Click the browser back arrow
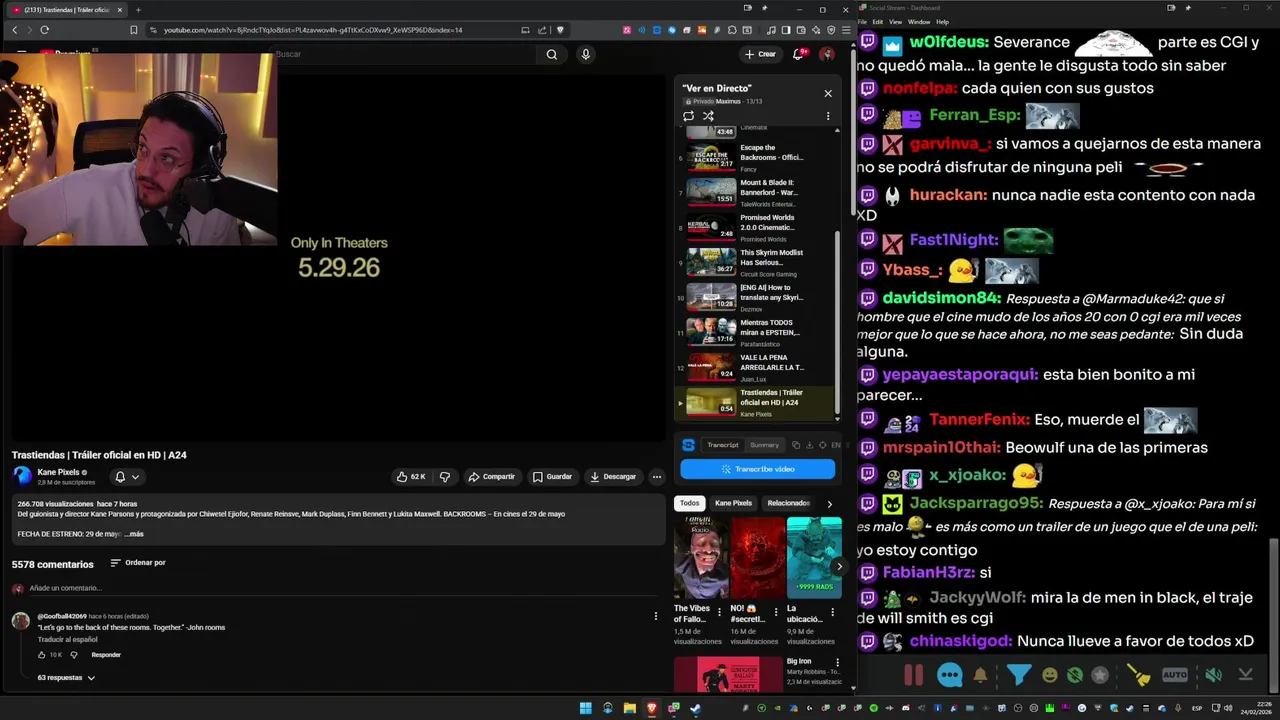 [15, 30]
